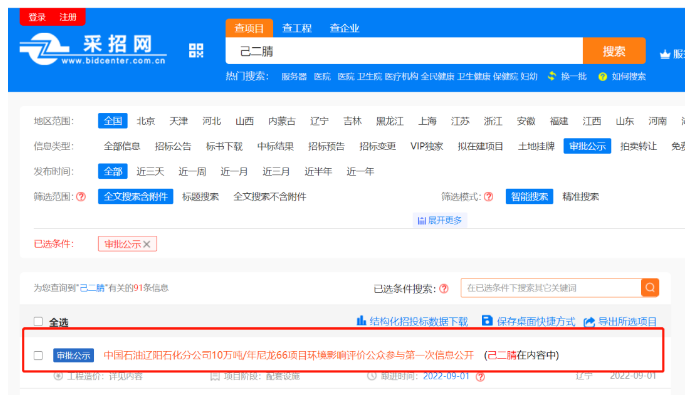Viewport: 693px width, 404px height.
Task: Switch to 查工程 search tab
Action: tap(296, 27)
